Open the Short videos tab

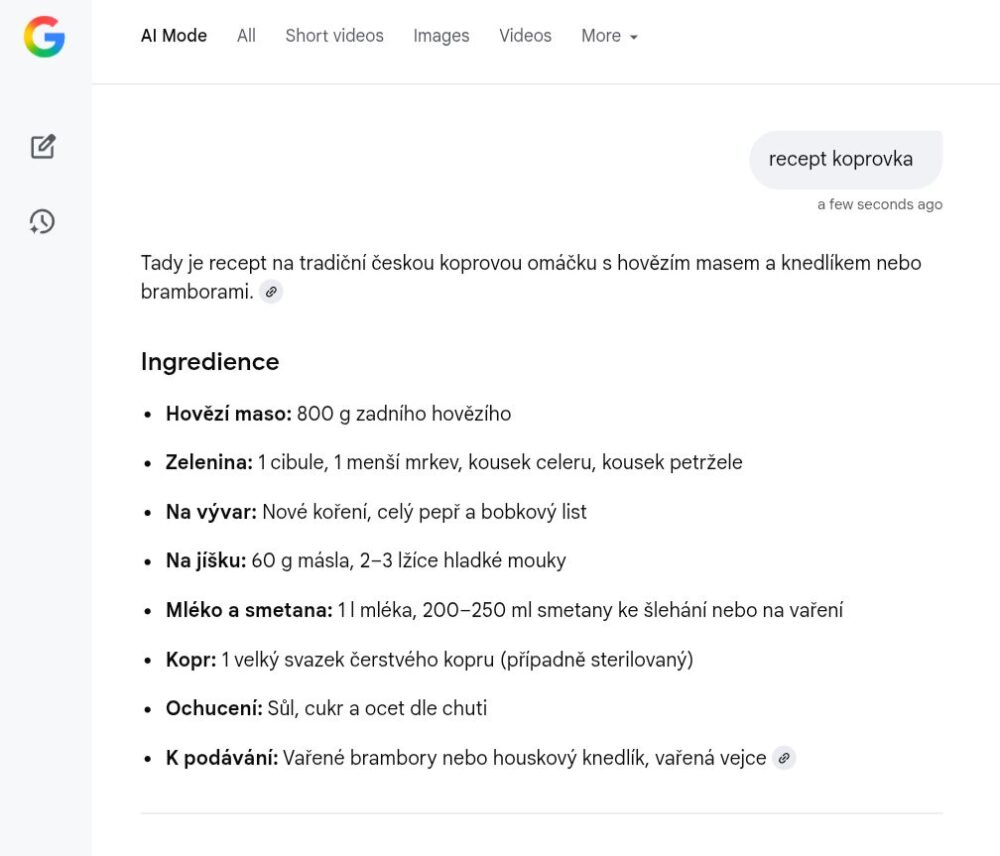(334, 36)
